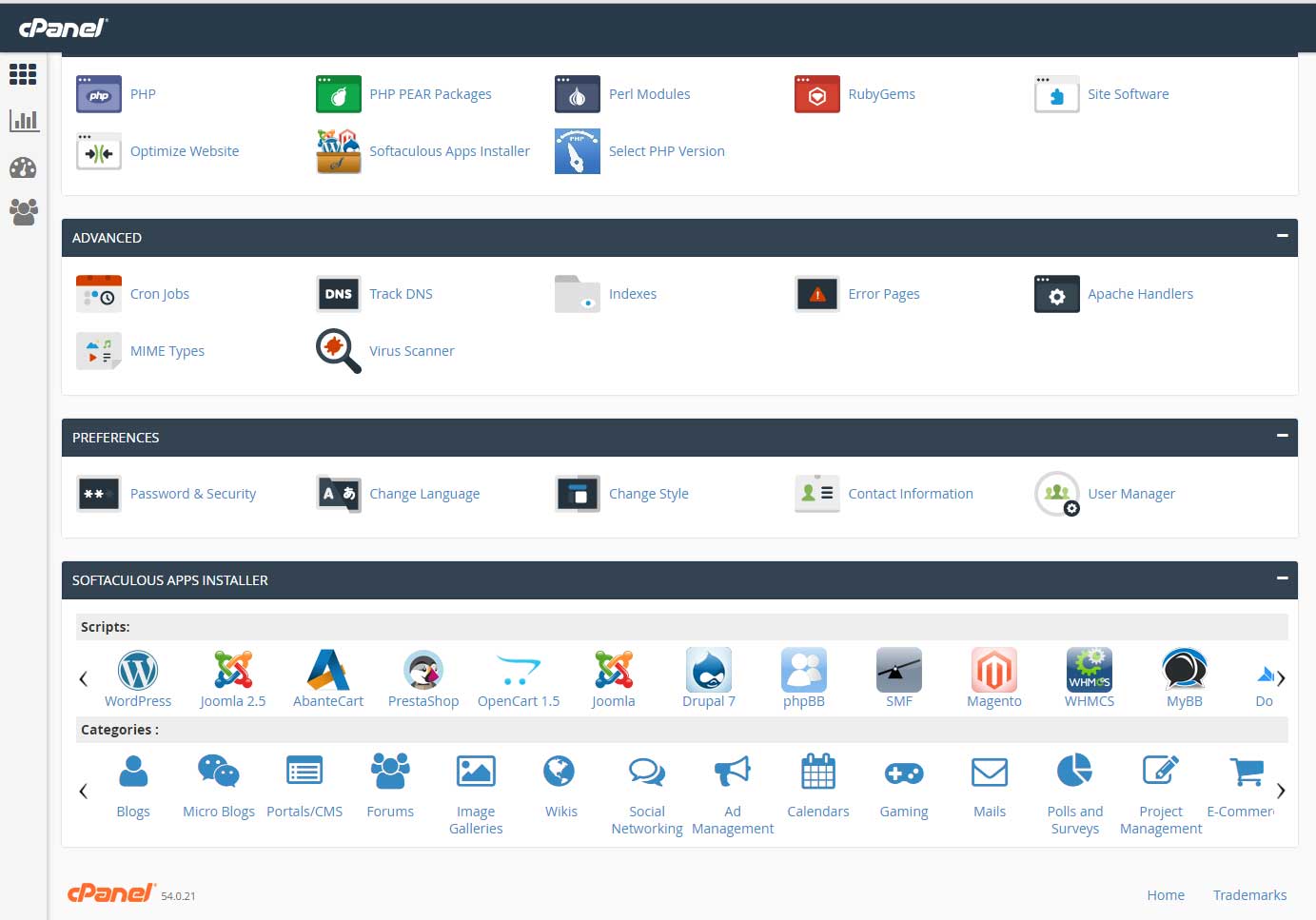Viewport: 1316px width, 920px height.
Task: Click the Trademarks footer link
Action: 1249,895
